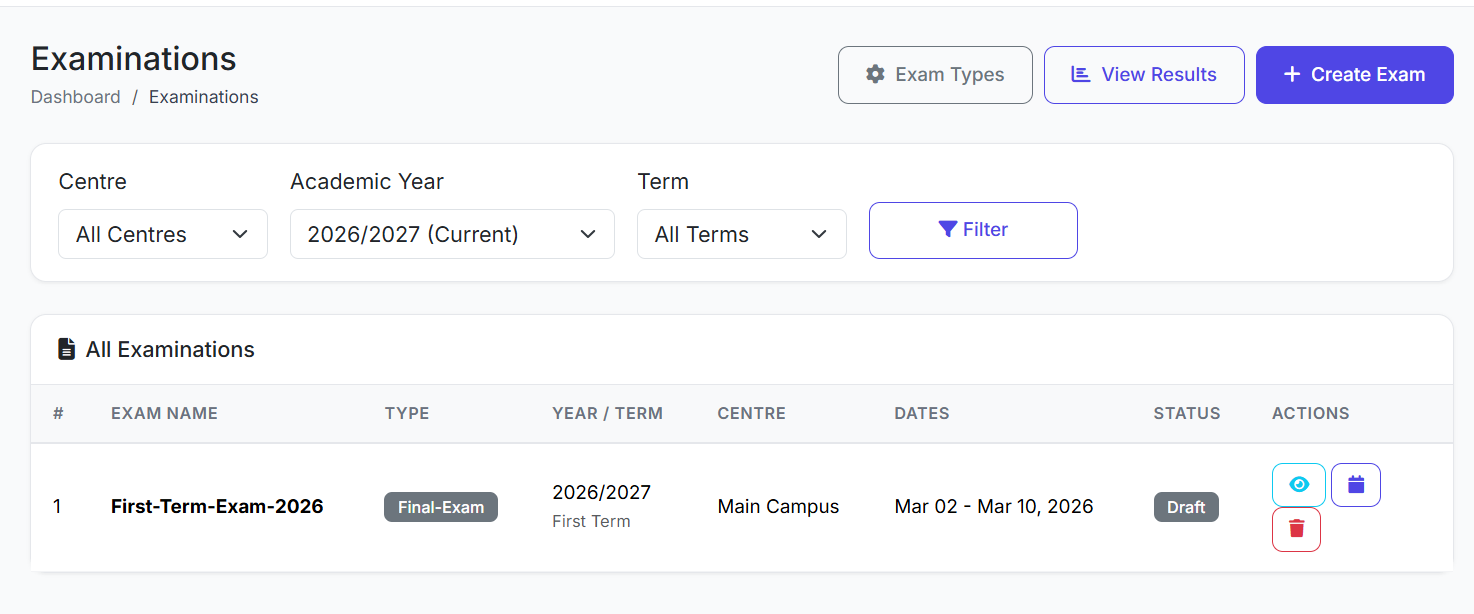Select the First-Term-Exam-2026 exam name

coord(217,506)
